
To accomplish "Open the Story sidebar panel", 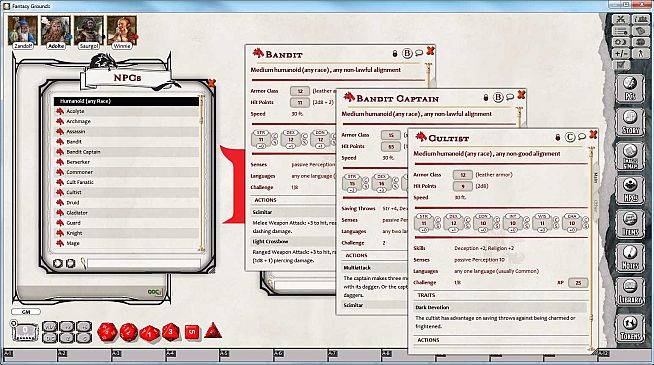I will (630, 122).
